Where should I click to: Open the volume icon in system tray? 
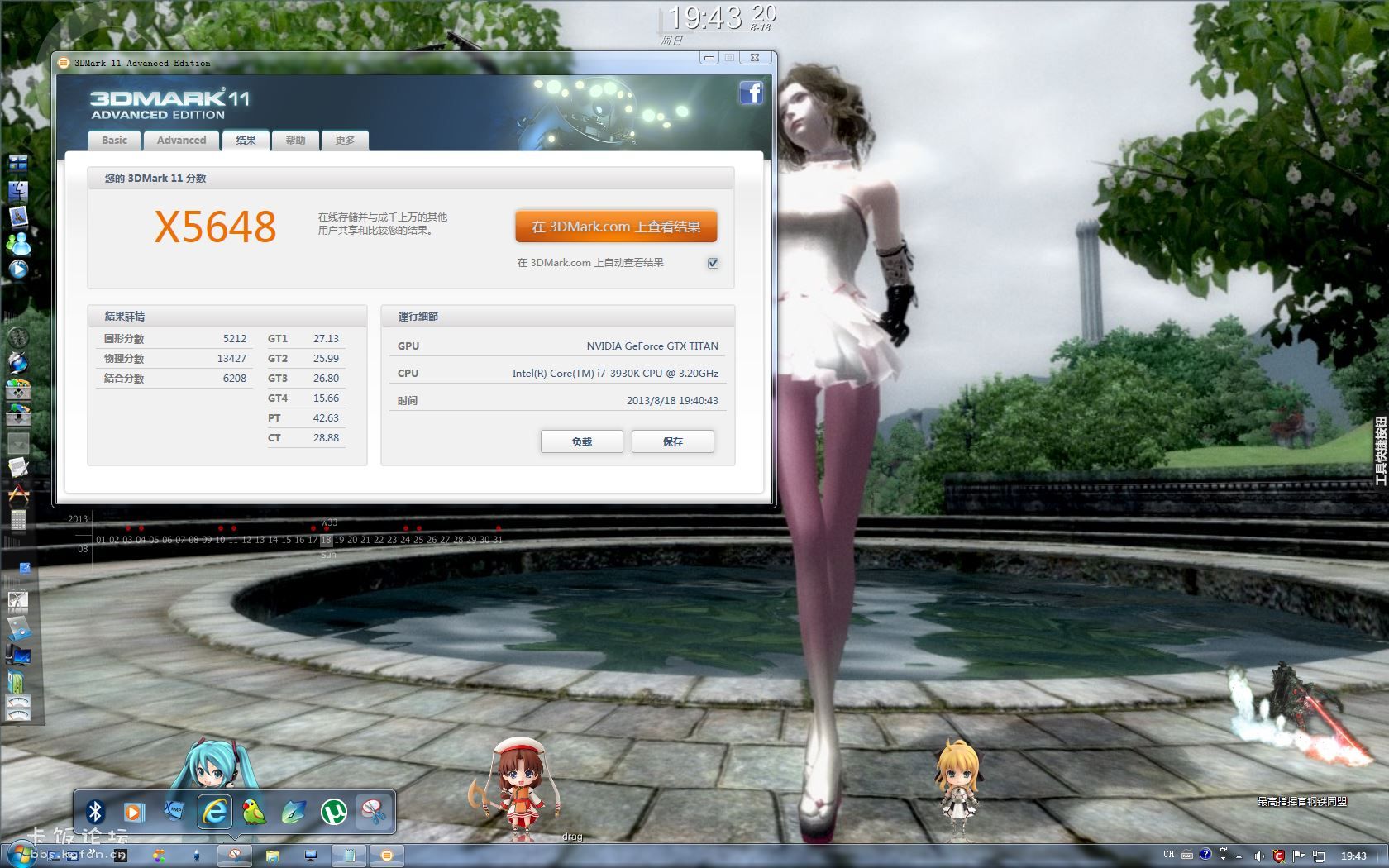click(1259, 856)
